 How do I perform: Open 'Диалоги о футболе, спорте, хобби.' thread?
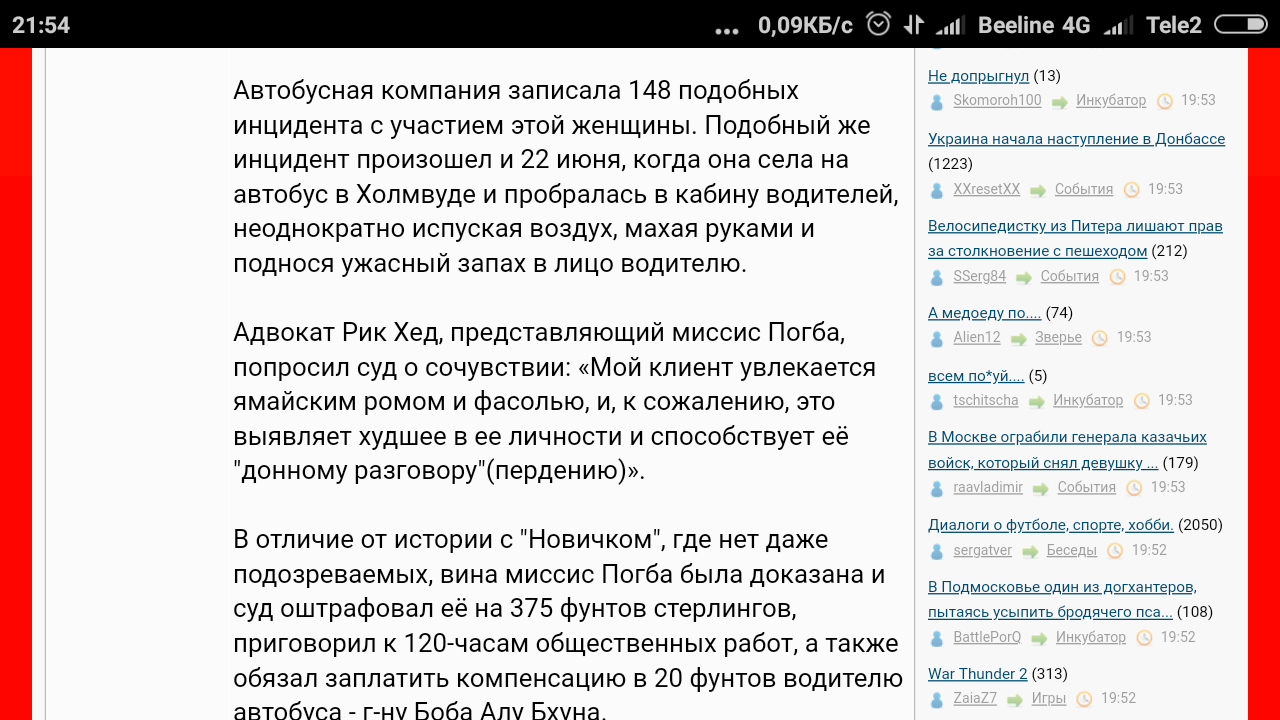click(1051, 525)
